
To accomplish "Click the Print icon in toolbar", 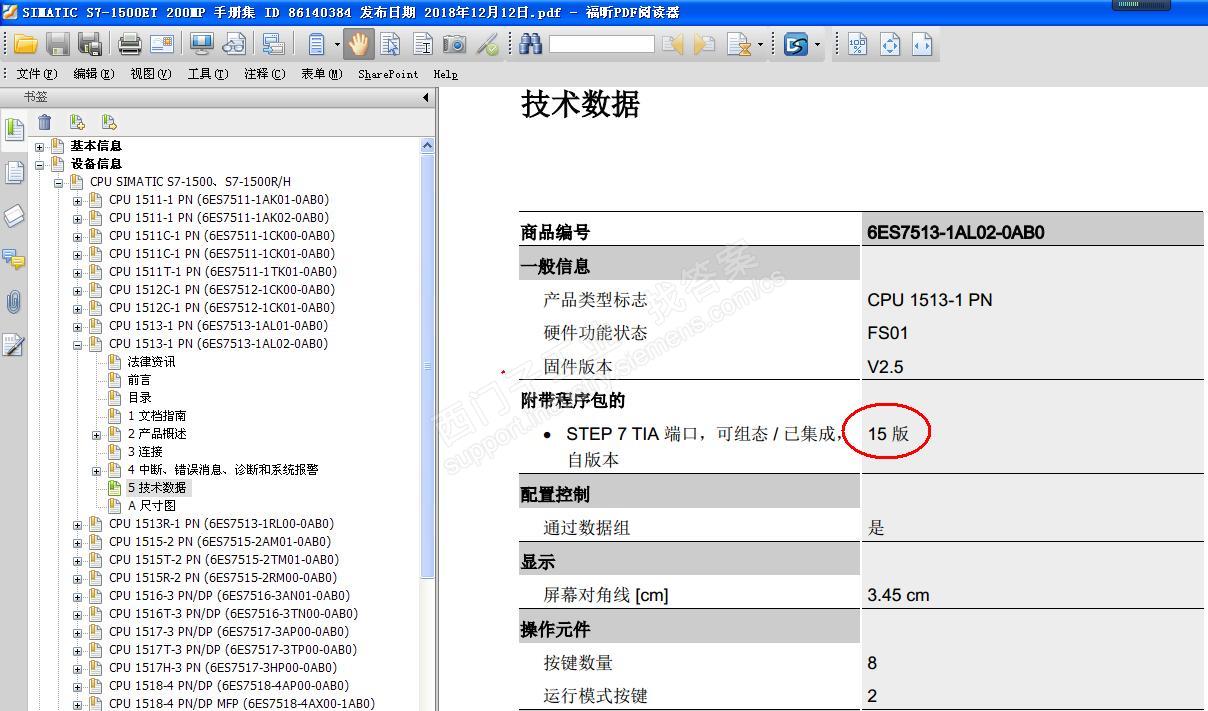I will (x=130, y=44).
